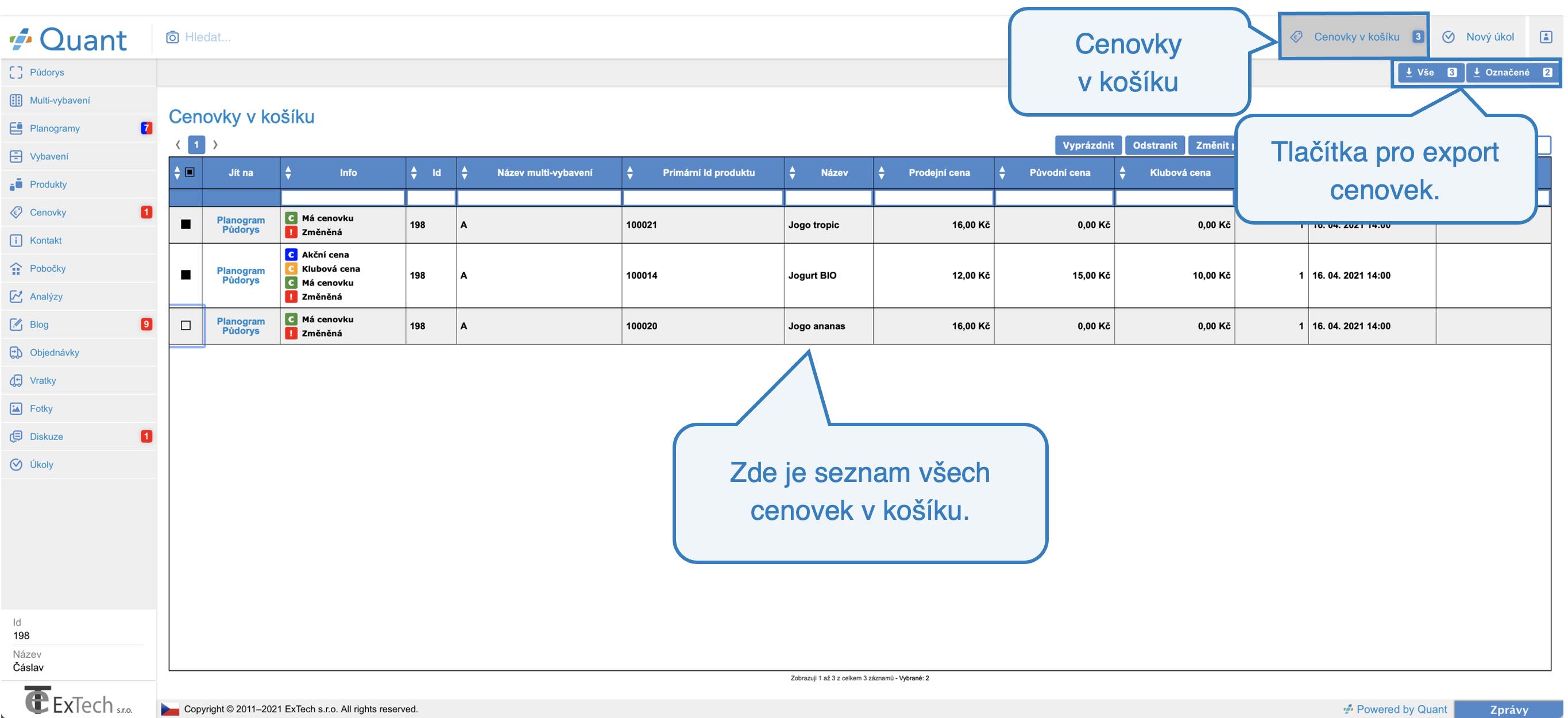1568x718 pixels.
Task: Open user profile icon top right
Action: click(x=1546, y=37)
